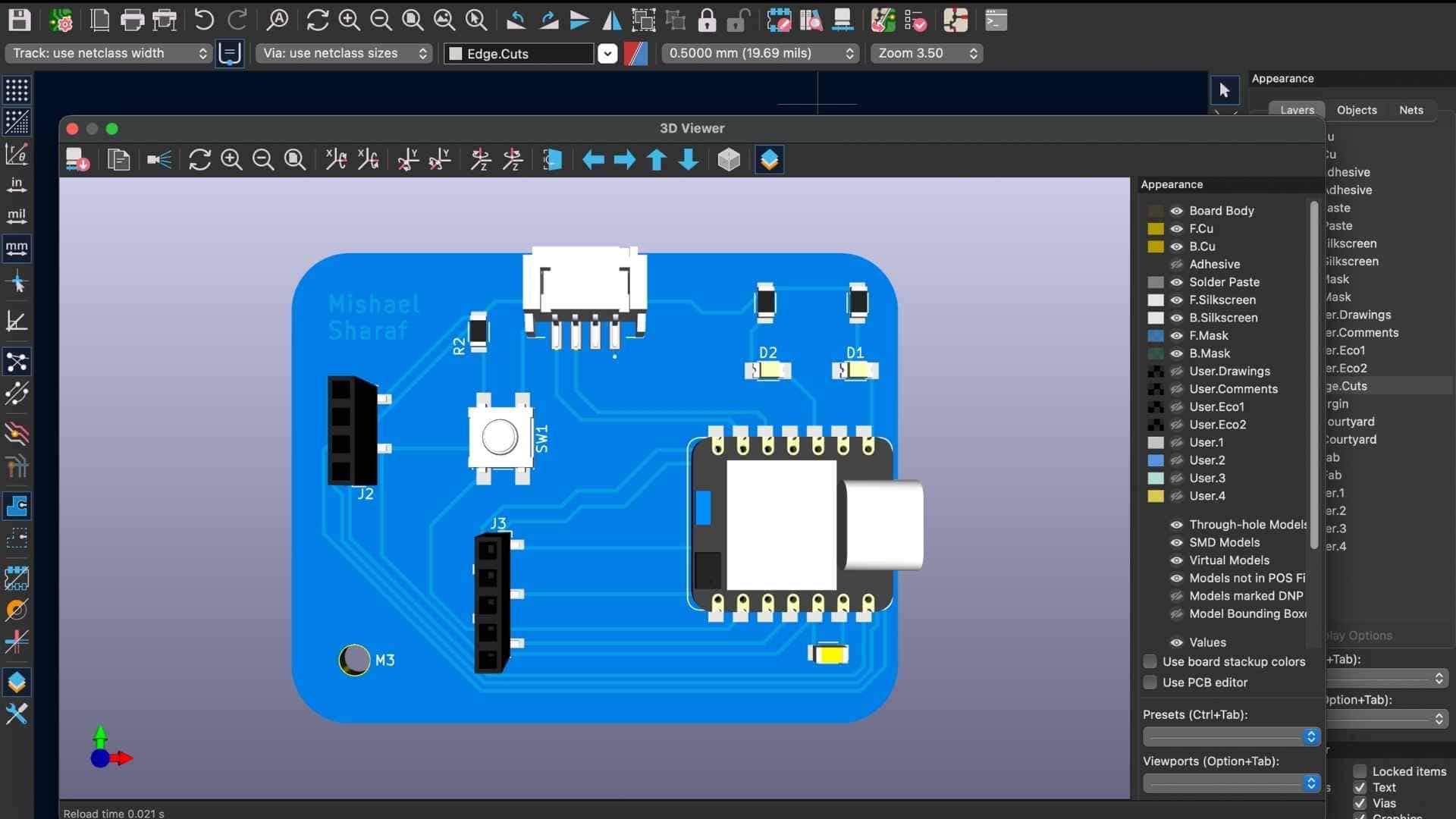This screenshot has width=1456, height=819.
Task: Switch to the Nets tab
Action: tap(1410, 110)
